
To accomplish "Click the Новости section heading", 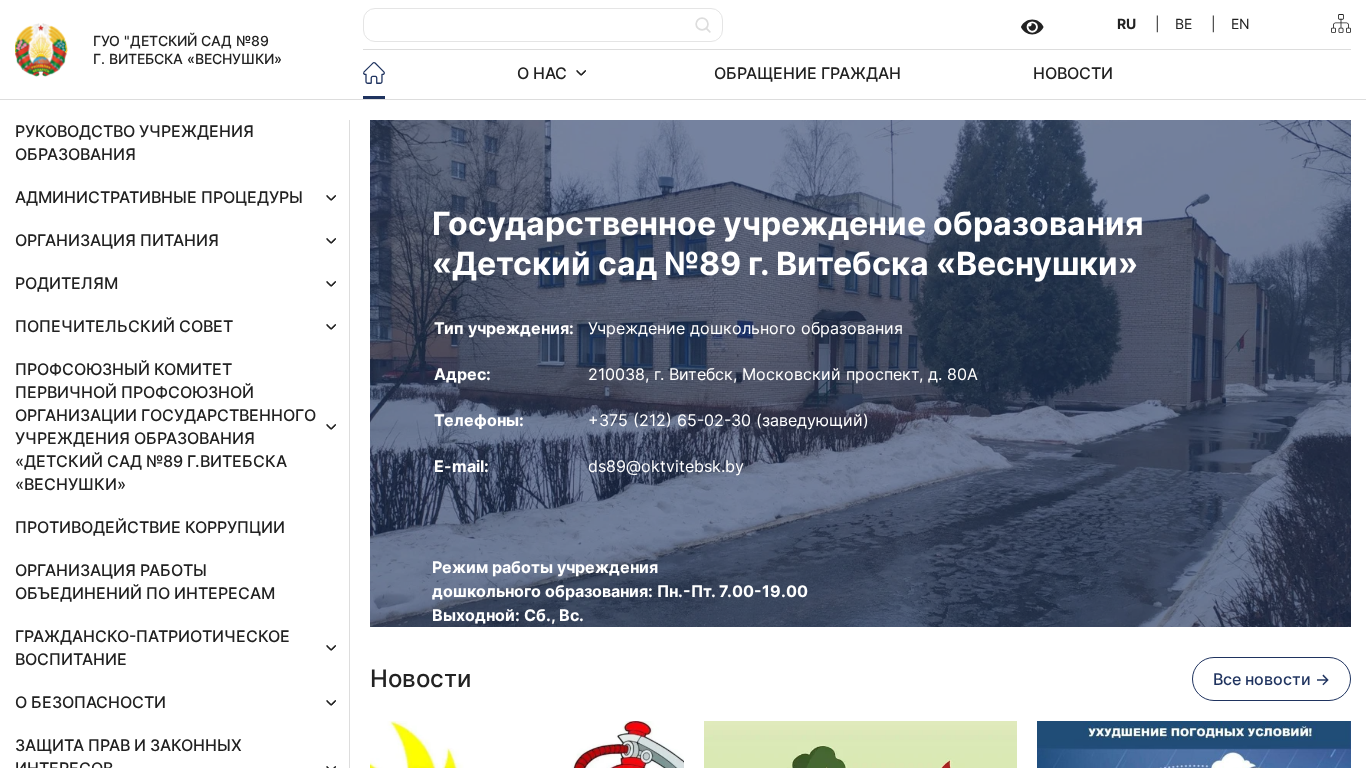I will tap(420, 679).
